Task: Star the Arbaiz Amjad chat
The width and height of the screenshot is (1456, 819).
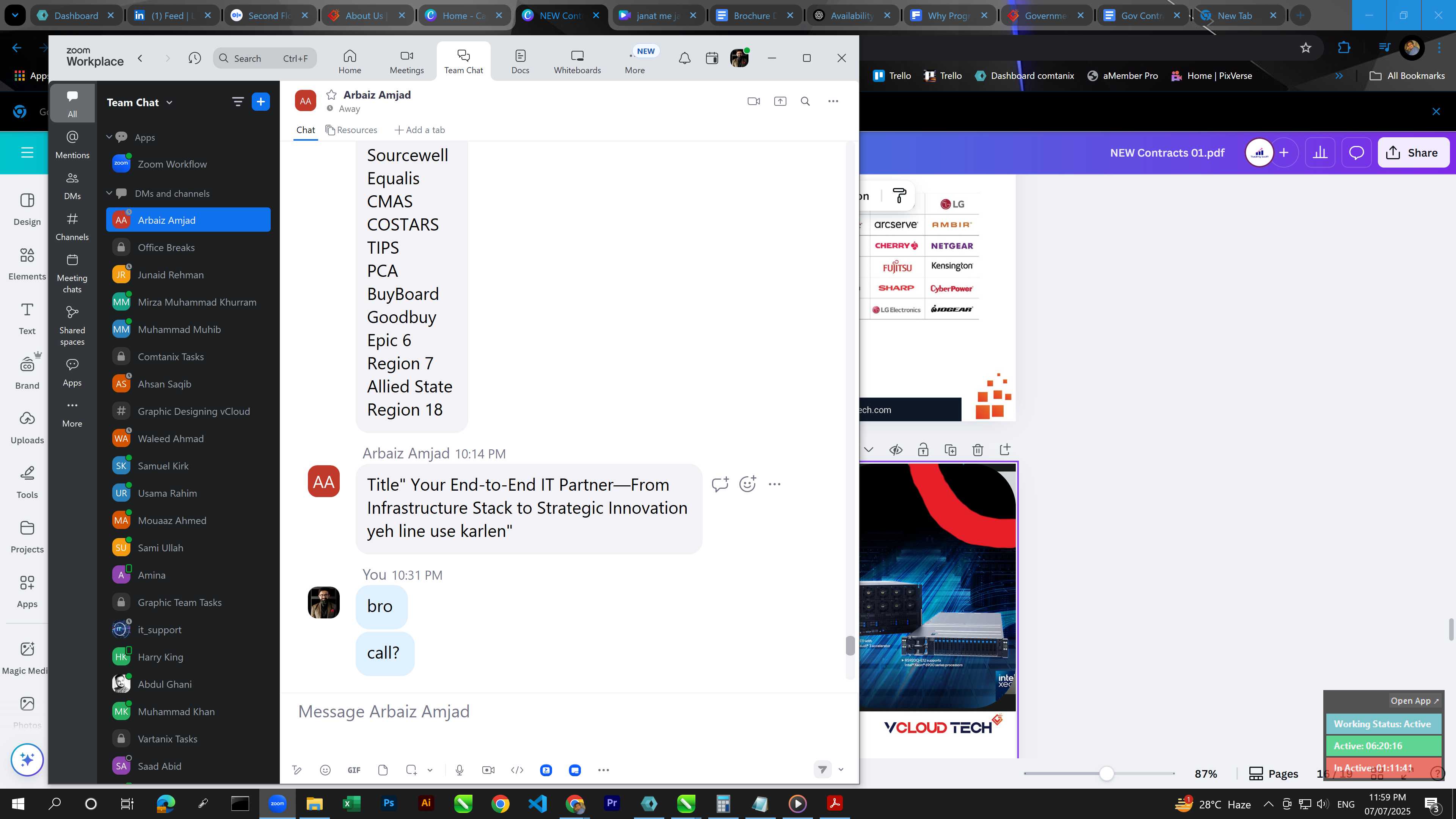Action: (331, 94)
